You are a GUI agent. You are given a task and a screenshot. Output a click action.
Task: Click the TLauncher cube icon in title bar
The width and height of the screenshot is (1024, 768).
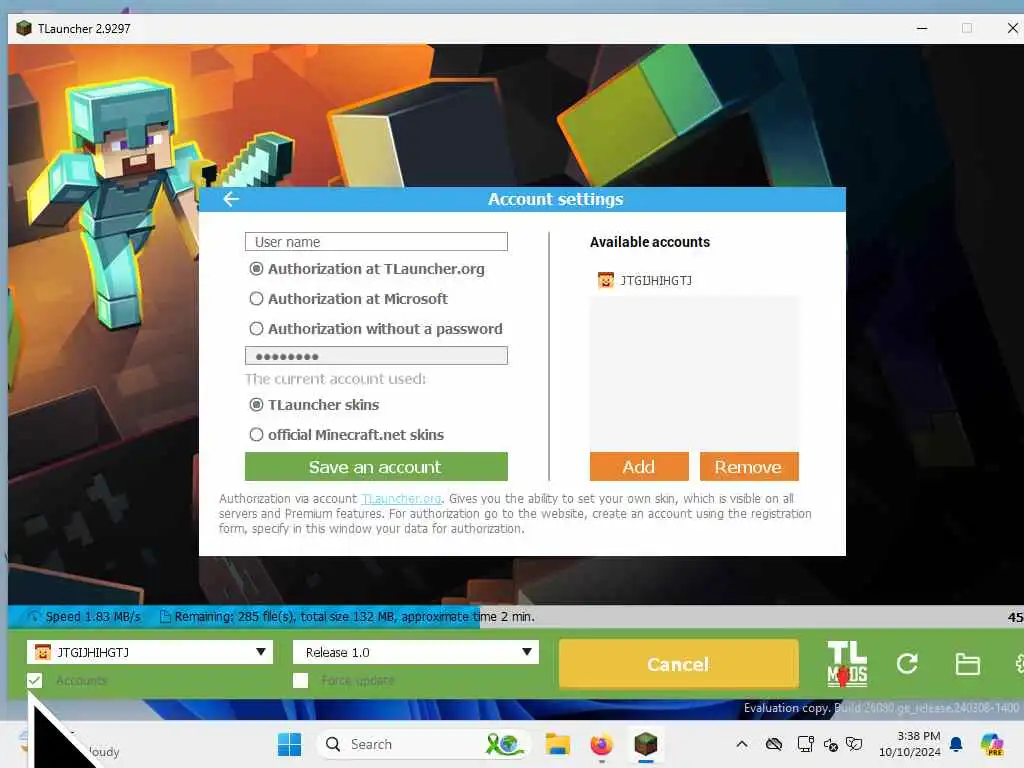point(24,28)
